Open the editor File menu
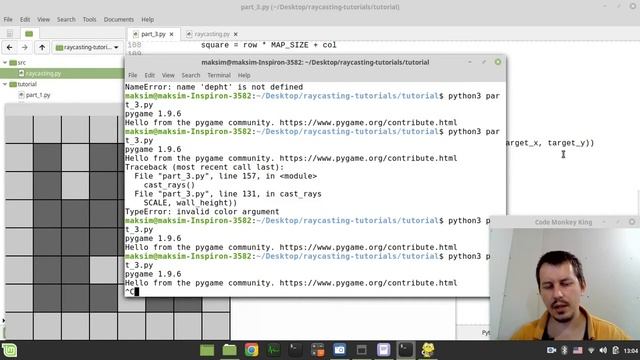The height and width of the screenshot is (360, 640). pyautogui.click(x=8, y=20)
